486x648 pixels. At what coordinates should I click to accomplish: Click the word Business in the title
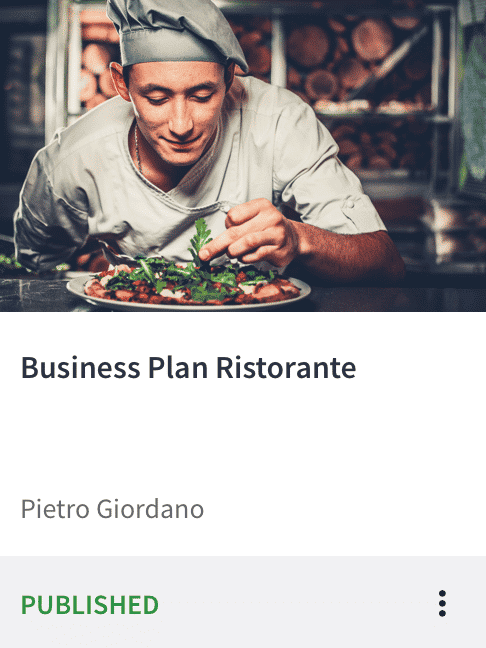coord(81,367)
